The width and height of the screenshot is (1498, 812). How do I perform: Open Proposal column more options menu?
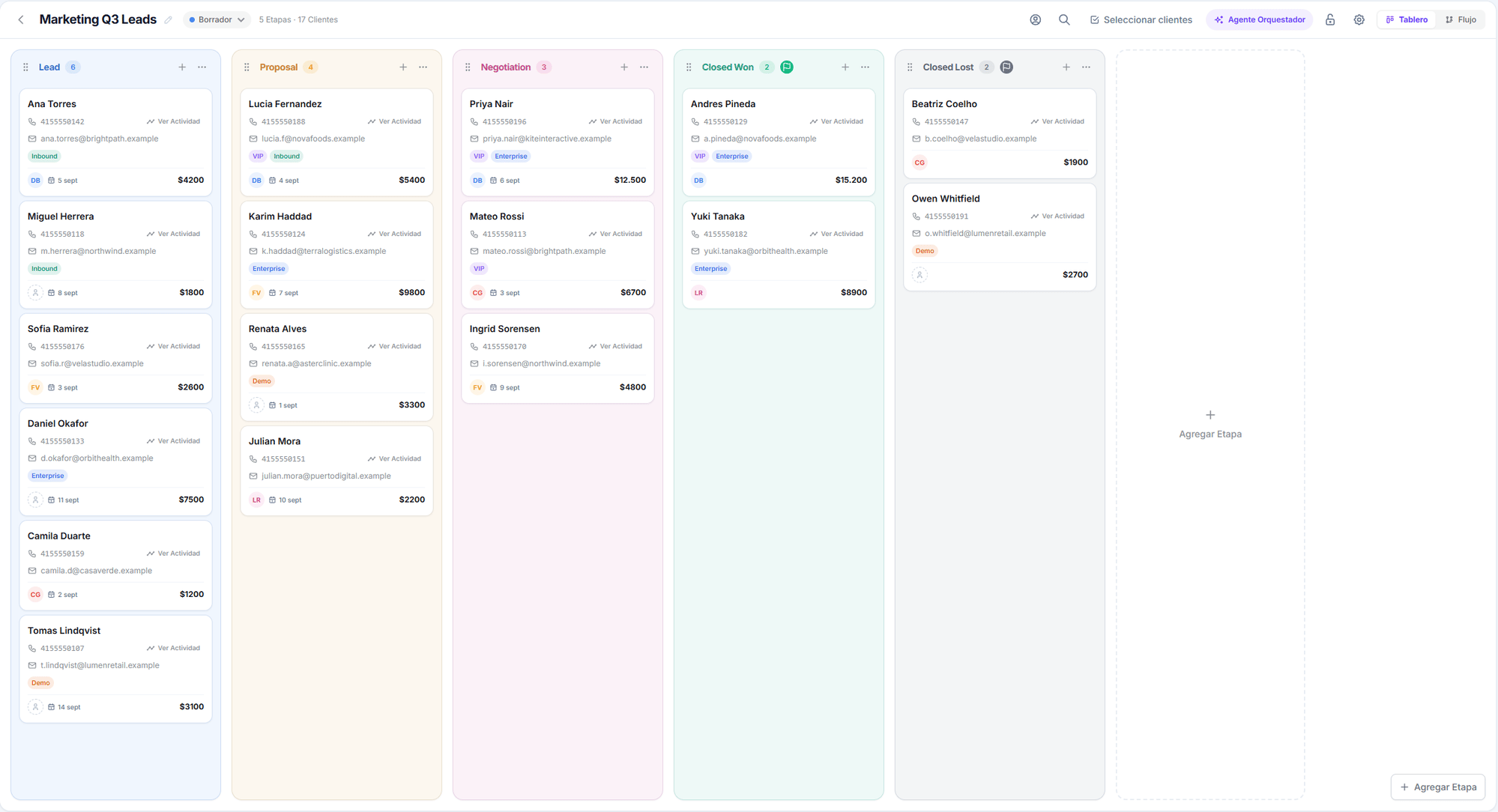pyautogui.click(x=423, y=67)
